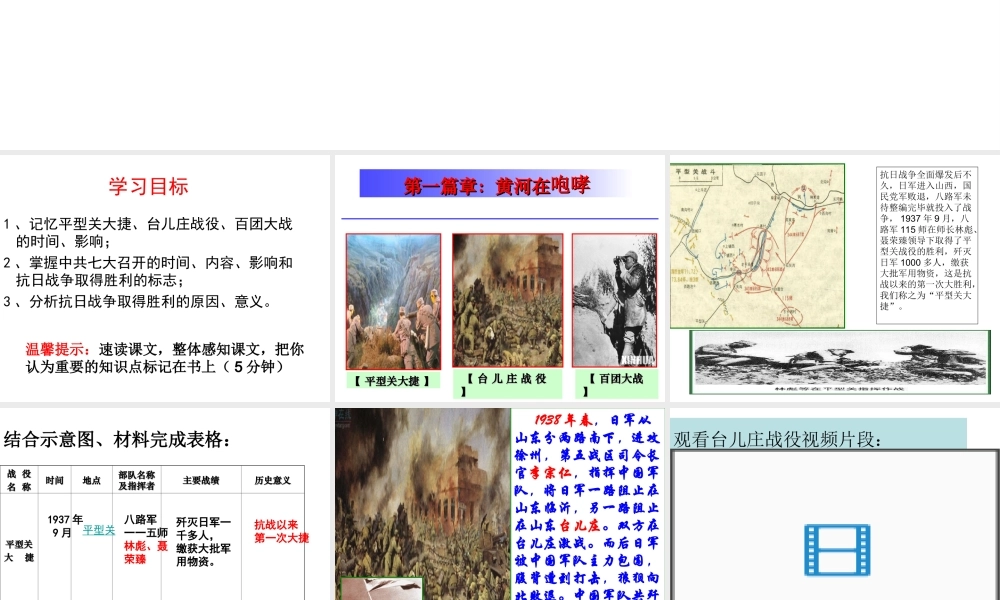Open the 平型关战斗 battle map image
Image resolution: width=1000 pixels, height=600 pixels.
coord(758,246)
